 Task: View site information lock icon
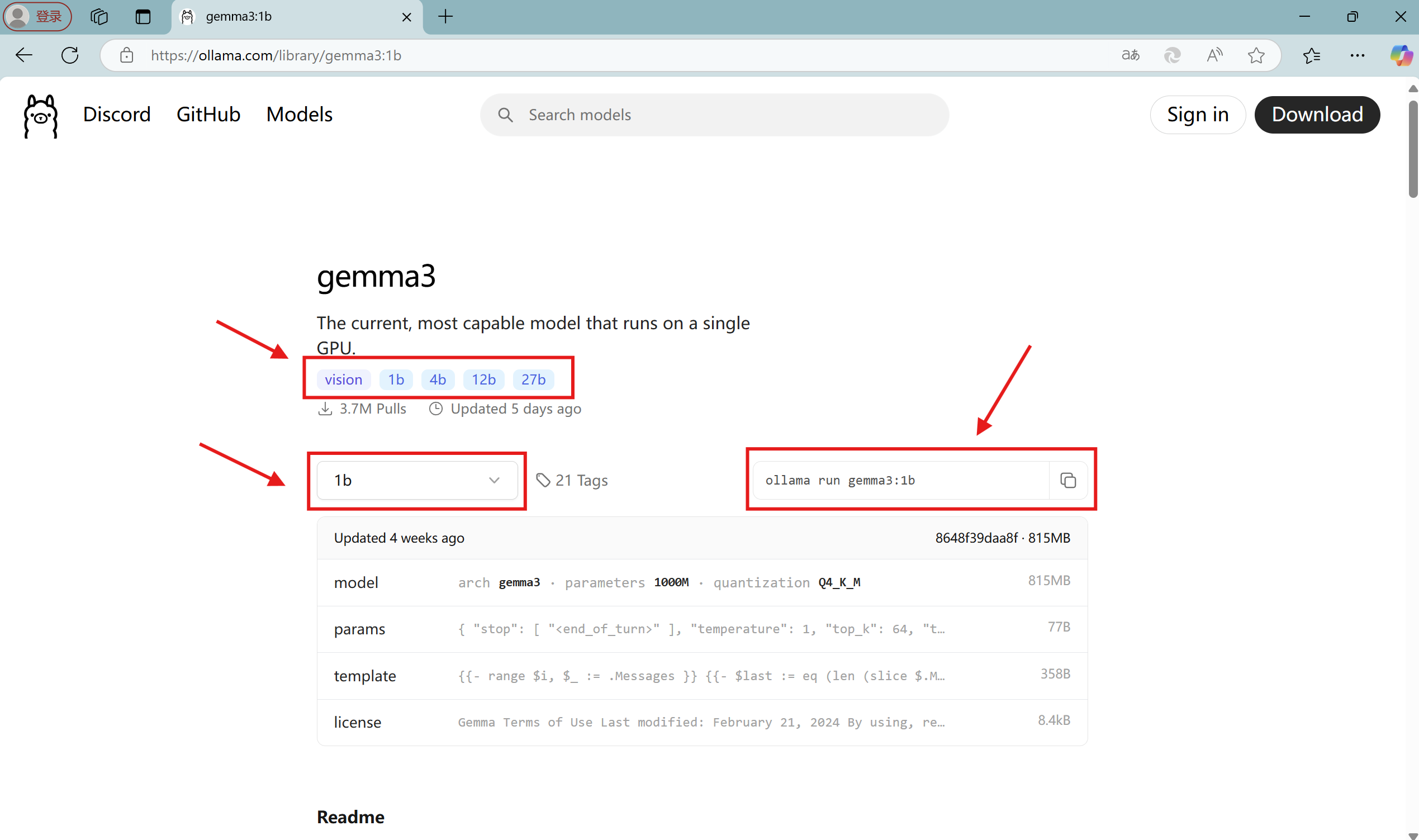[127, 55]
